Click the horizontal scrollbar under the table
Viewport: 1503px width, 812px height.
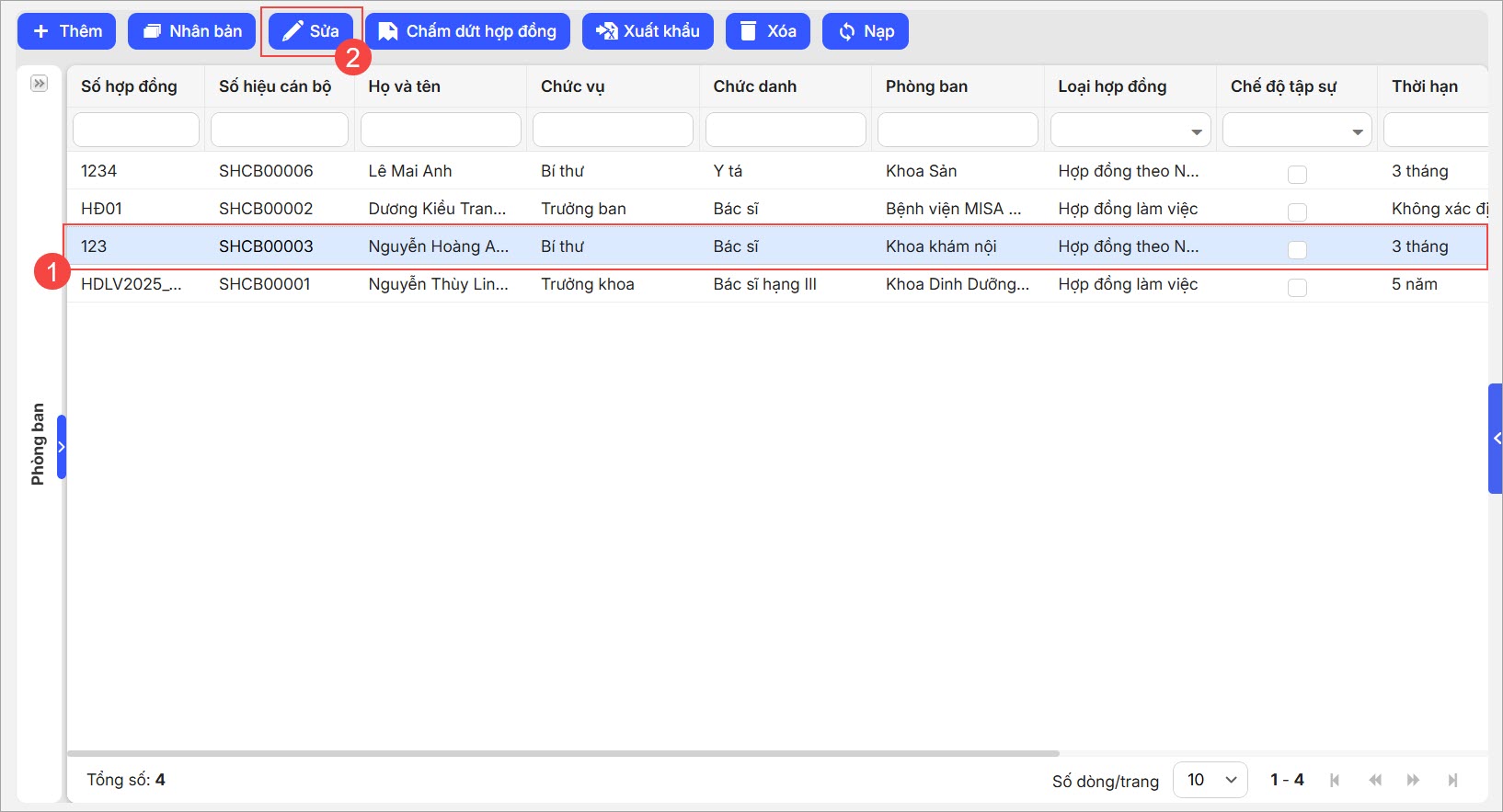[563, 753]
